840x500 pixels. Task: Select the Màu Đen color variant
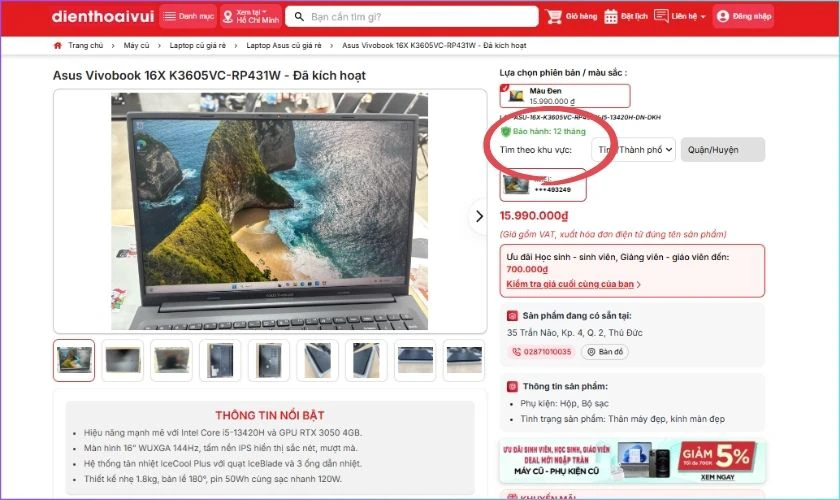pos(565,96)
